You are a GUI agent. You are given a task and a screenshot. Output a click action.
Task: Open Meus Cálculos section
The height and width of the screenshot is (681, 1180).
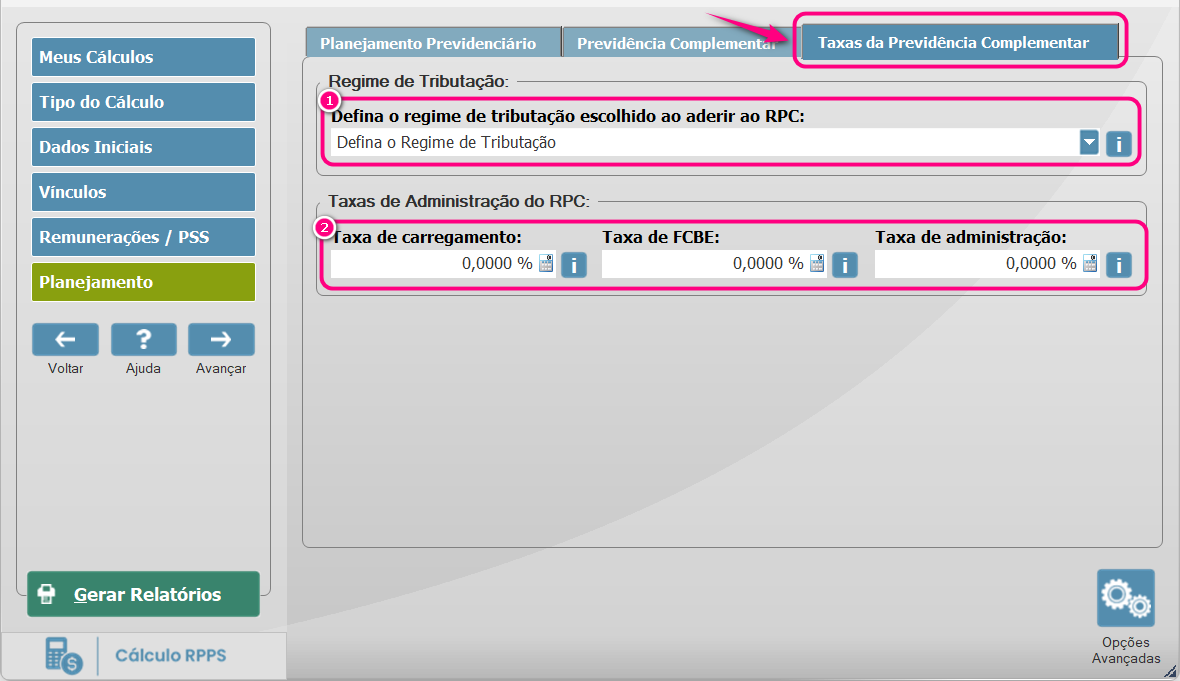[143, 57]
